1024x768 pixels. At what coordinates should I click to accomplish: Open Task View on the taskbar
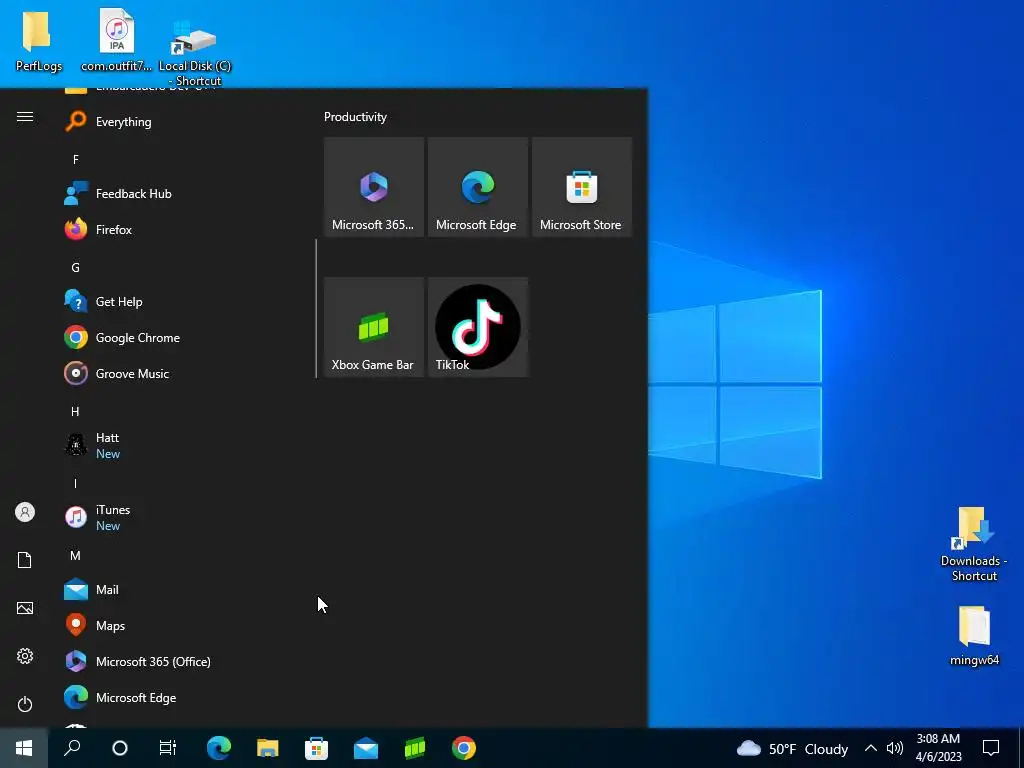(x=168, y=748)
